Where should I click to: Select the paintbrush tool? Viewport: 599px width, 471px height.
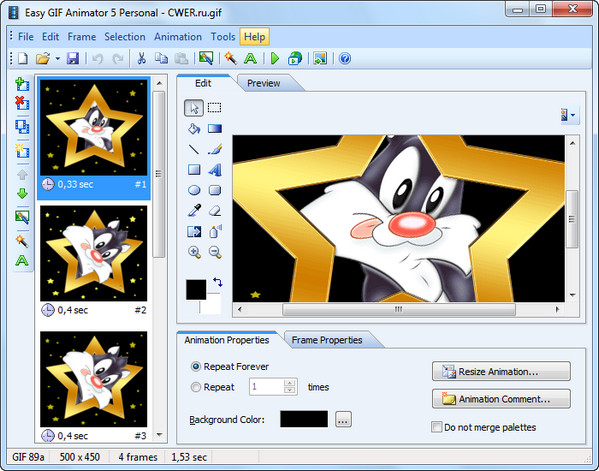[215, 149]
